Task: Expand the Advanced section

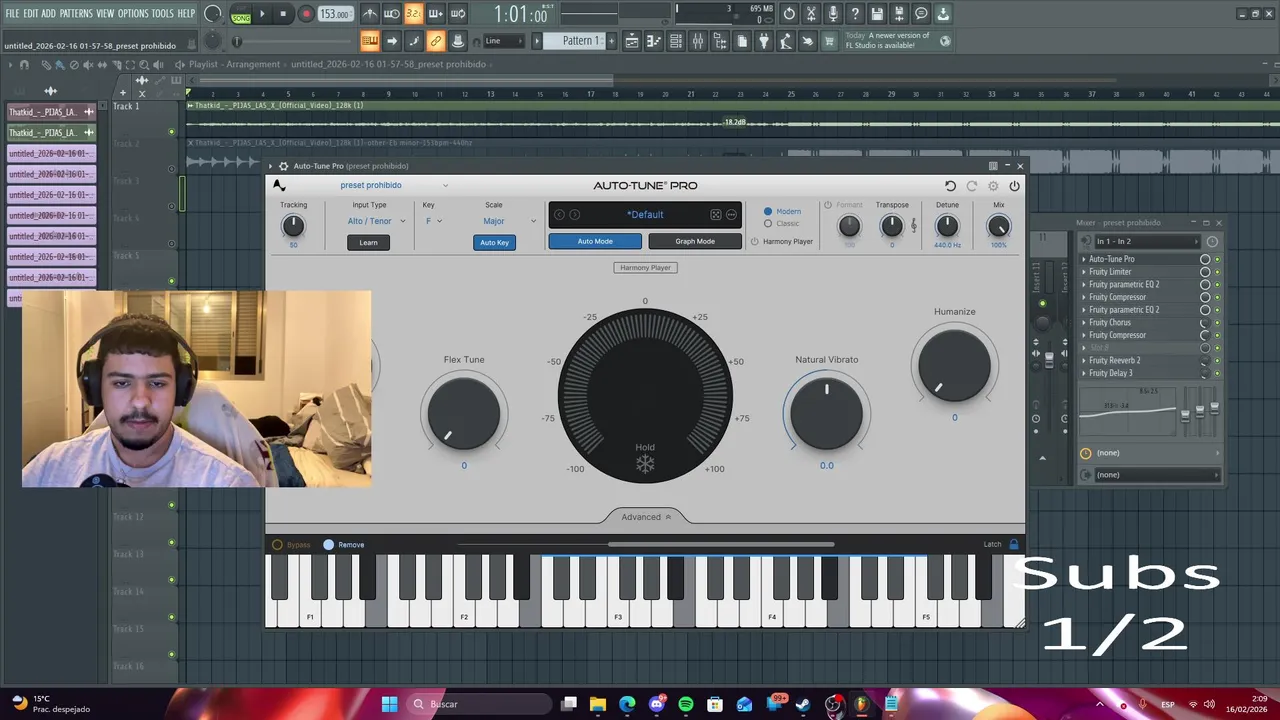Action: pyautogui.click(x=646, y=517)
